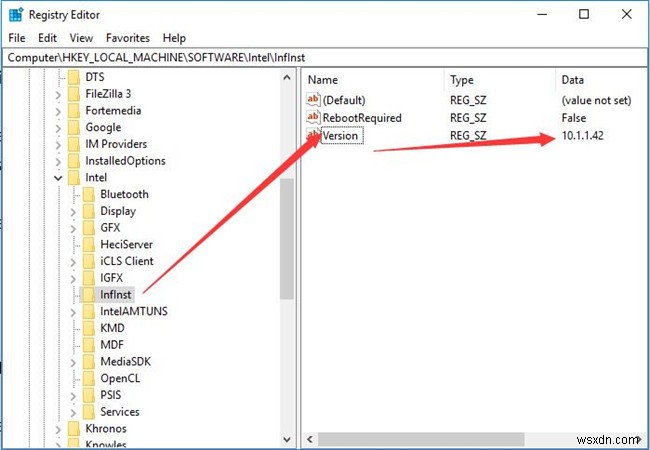Expand the FileZilla 3 key
Image resolution: width=650 pixels, height=450 pixels.
(x=58, y=94)
